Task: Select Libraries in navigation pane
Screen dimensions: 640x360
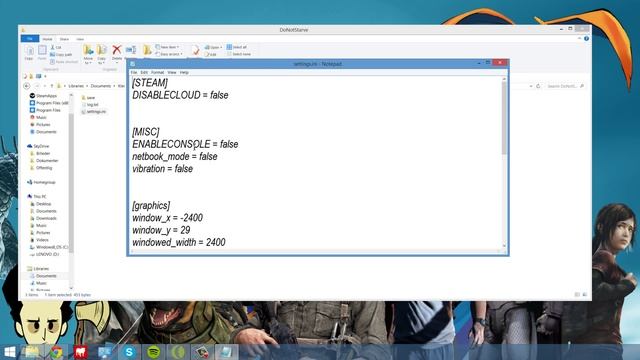Action: click(x=38, y=269)
